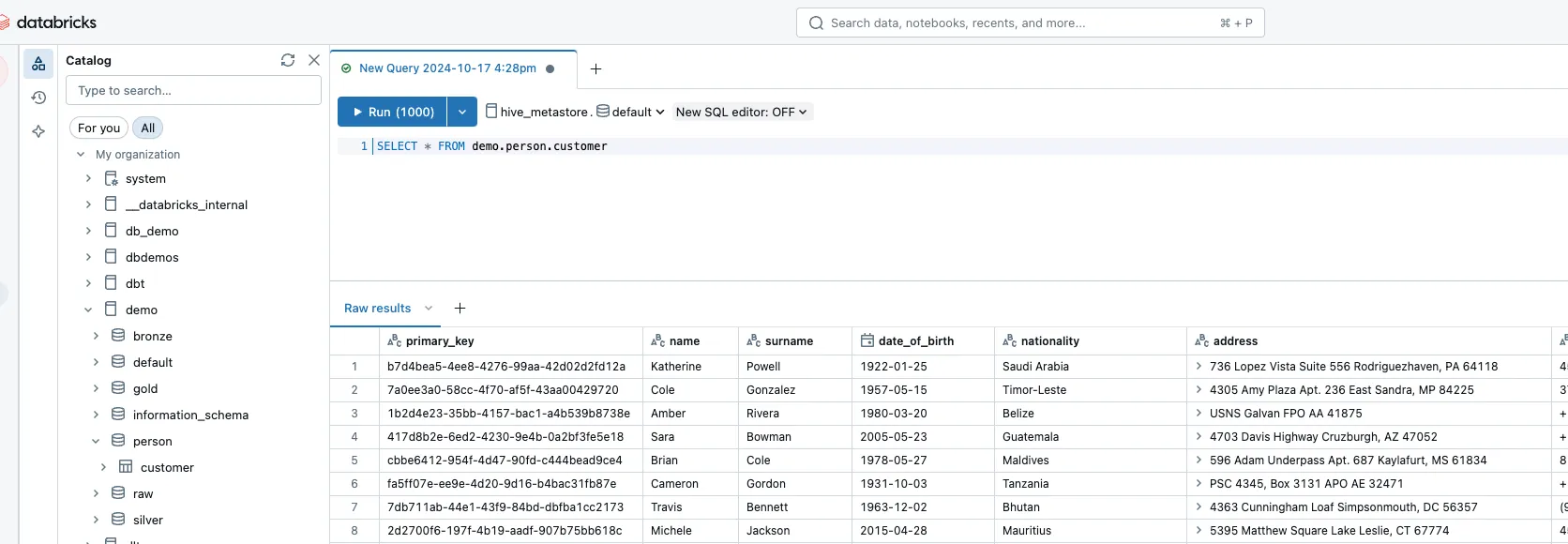The height and width of the screenshot is (544, 1568).
Task: Click the customer table icon
Action: (x=126, y=467)
